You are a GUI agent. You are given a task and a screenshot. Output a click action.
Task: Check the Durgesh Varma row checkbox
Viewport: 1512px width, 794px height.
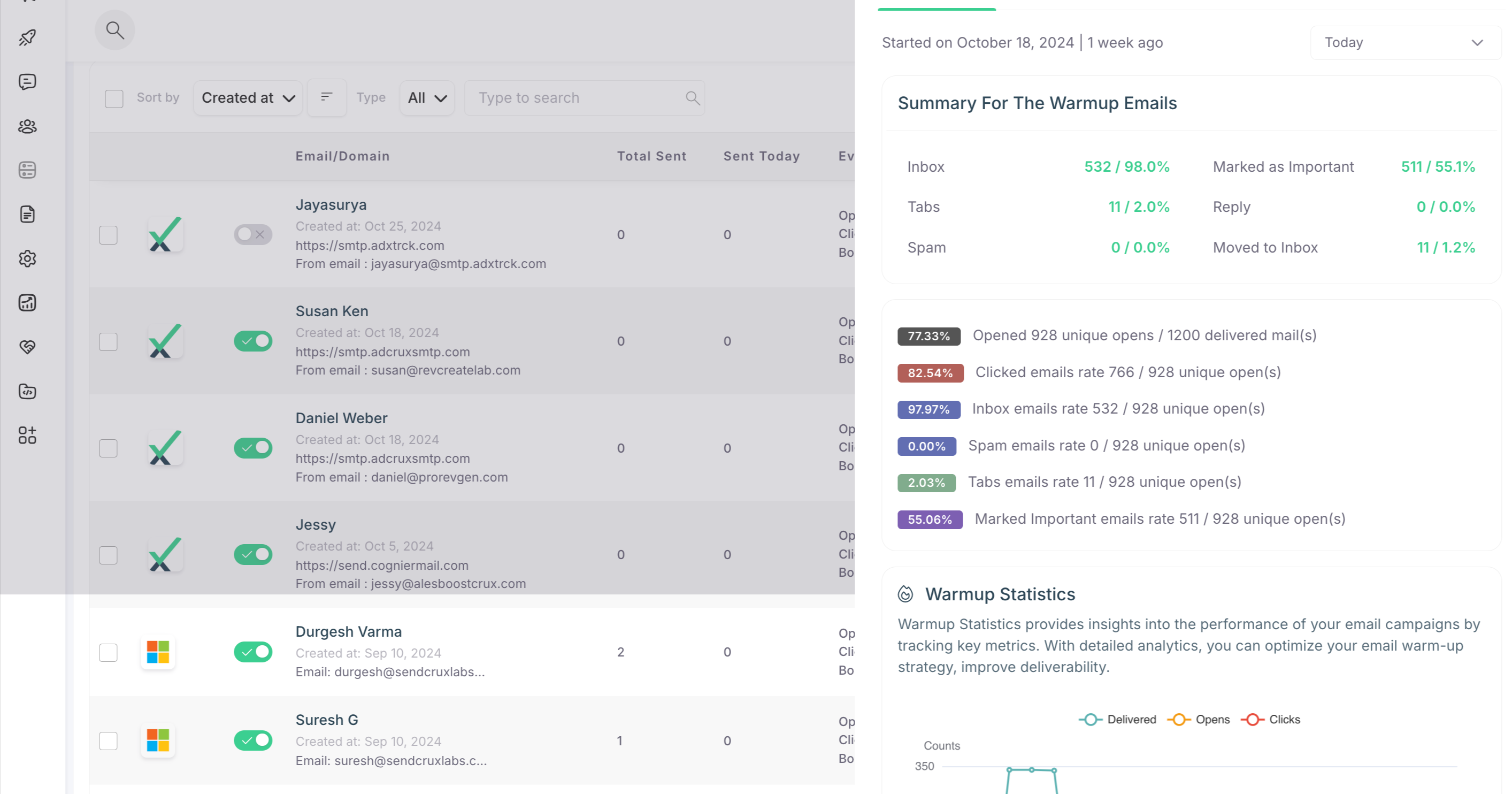tap(108, 652)
